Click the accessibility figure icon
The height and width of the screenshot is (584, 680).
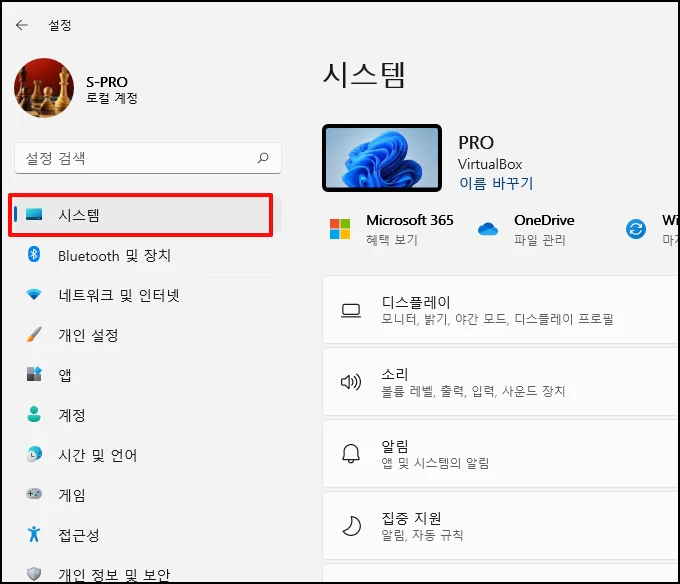coord(34,534)
